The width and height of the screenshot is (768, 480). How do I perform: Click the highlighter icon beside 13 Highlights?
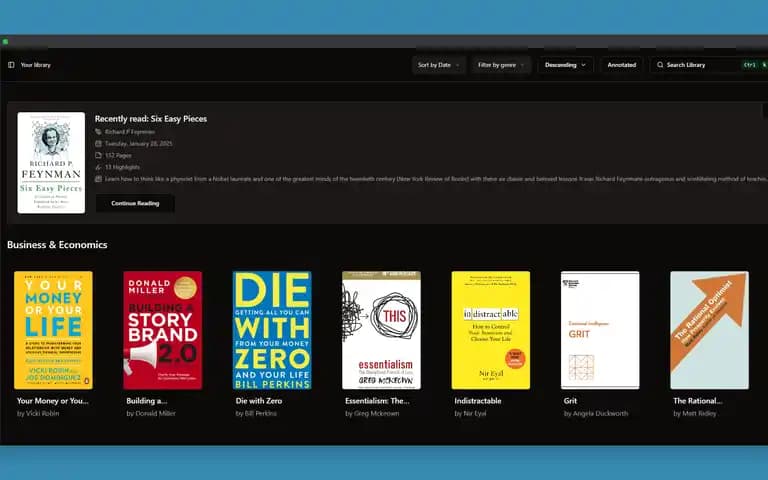coord(98,167)
